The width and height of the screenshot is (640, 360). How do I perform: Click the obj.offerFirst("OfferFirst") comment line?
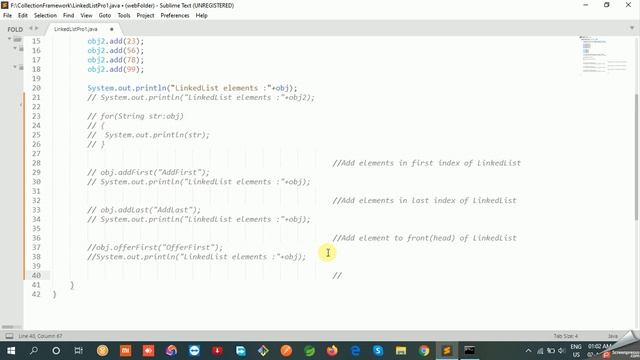click(155, 247)
